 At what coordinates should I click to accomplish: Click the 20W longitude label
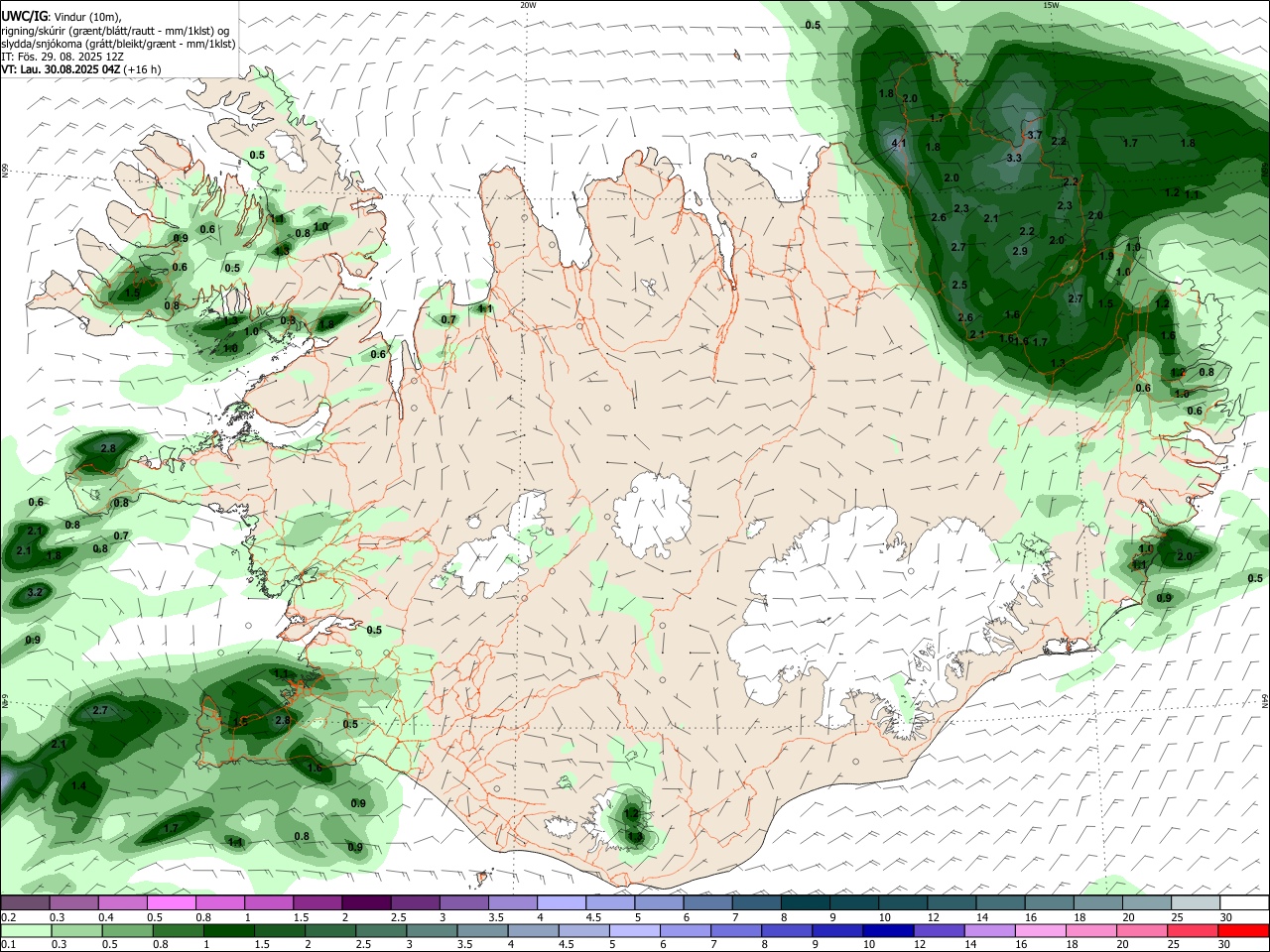[528, 5]
